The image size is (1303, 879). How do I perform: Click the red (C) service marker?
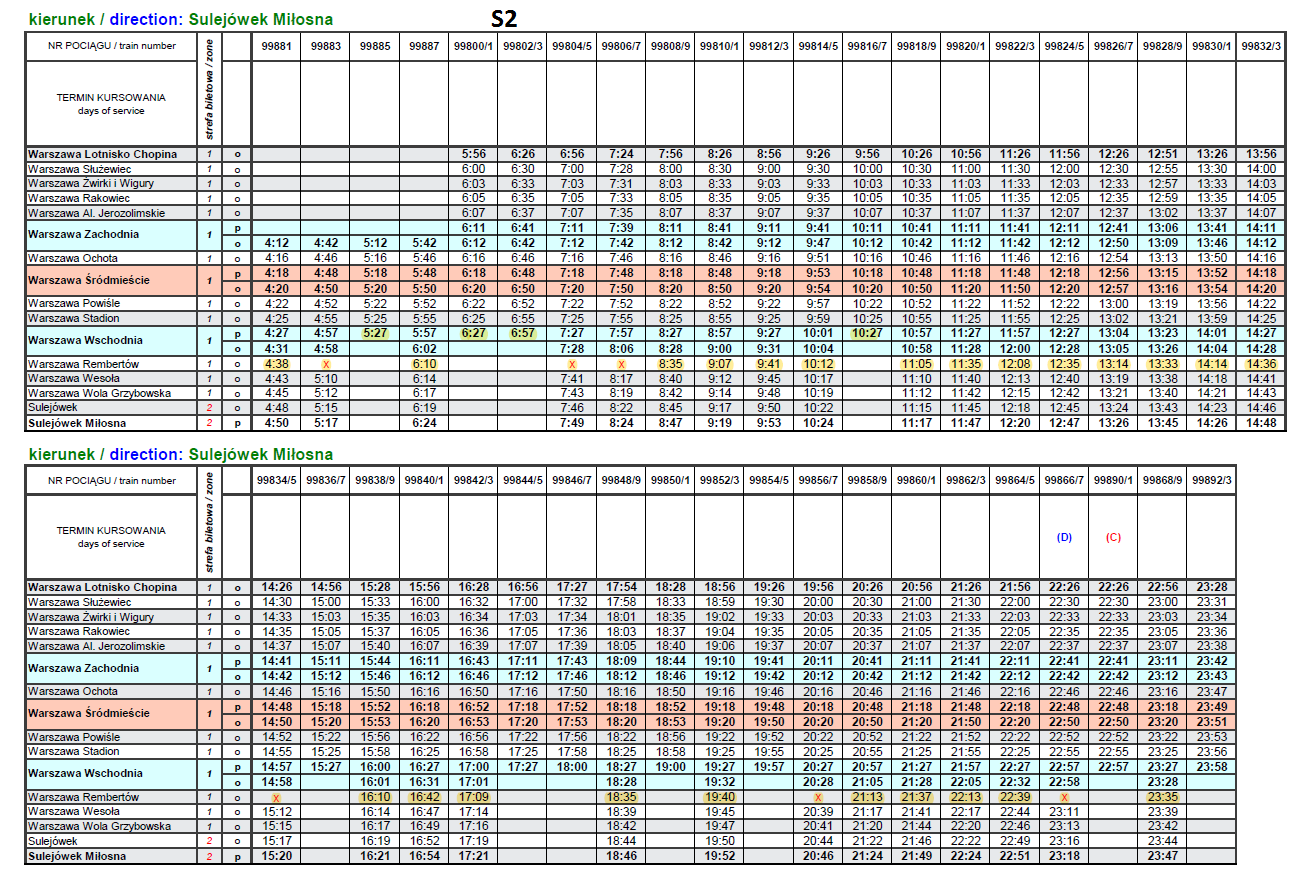tap(1113, 537)
